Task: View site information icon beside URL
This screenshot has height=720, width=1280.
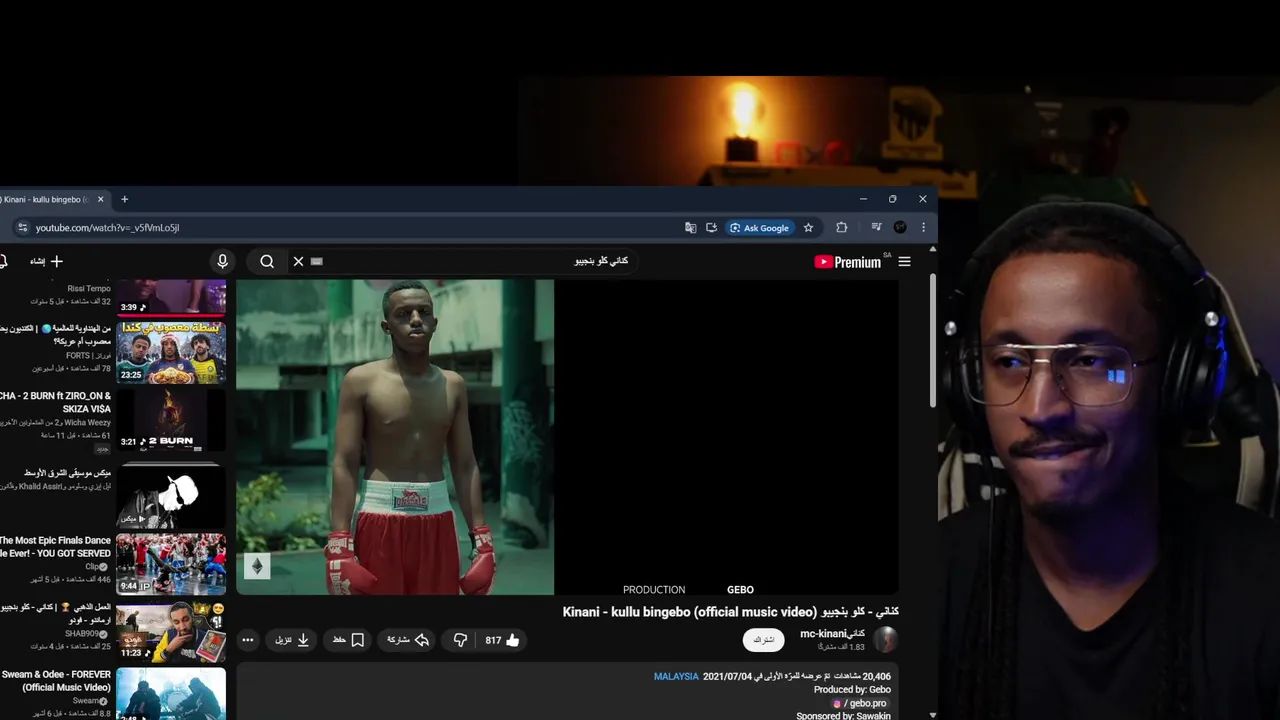Action: pyautogui.click(x=23, y=228)
